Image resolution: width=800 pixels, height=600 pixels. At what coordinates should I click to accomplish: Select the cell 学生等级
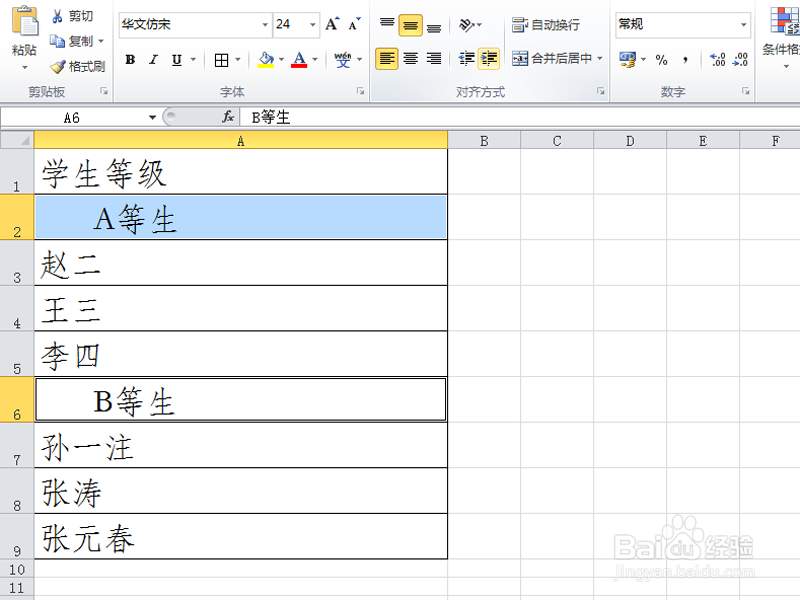point(241,171)
